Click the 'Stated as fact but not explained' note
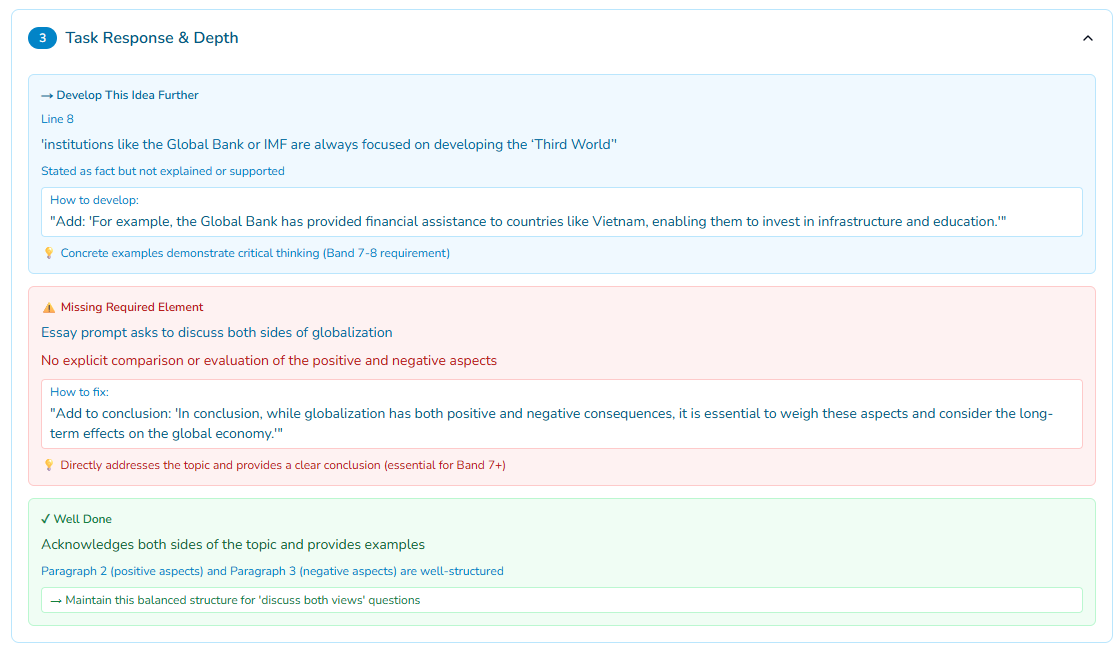 [x=163, y=171]
